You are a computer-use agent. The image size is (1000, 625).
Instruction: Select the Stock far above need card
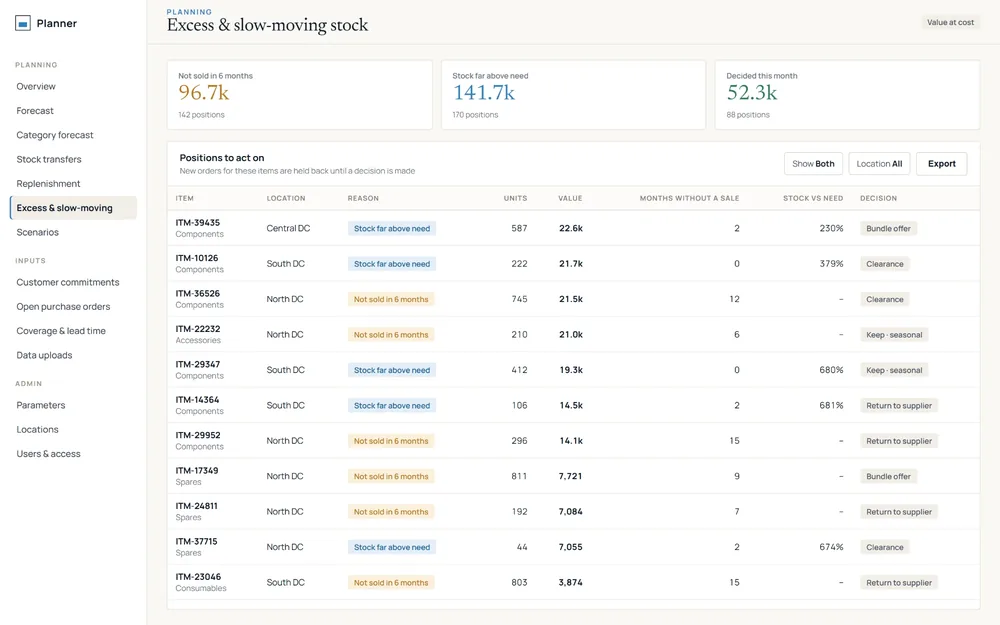point(573,95)
